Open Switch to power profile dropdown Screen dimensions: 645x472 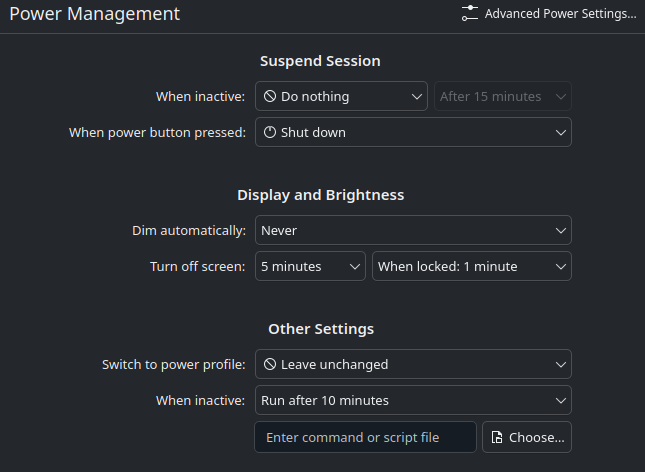[413, 364]
